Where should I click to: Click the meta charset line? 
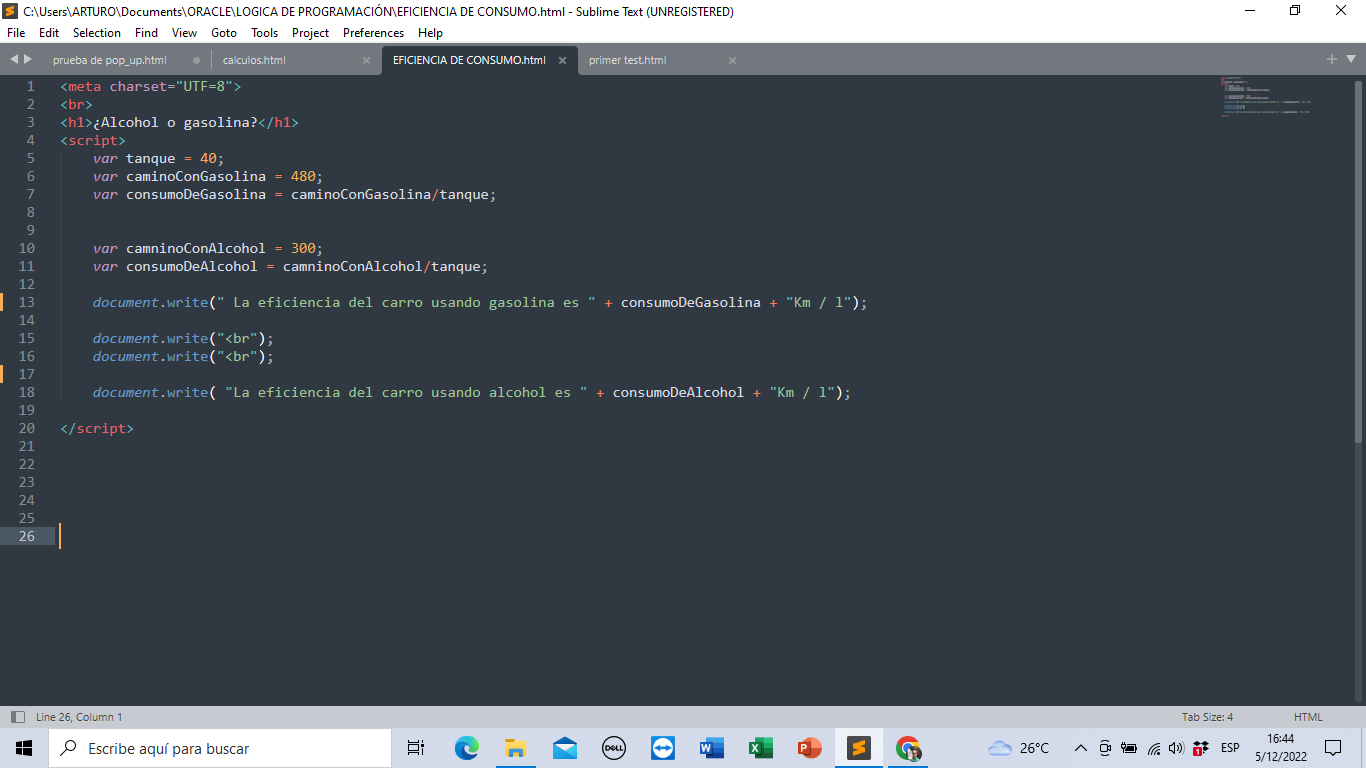pos(151,86)
